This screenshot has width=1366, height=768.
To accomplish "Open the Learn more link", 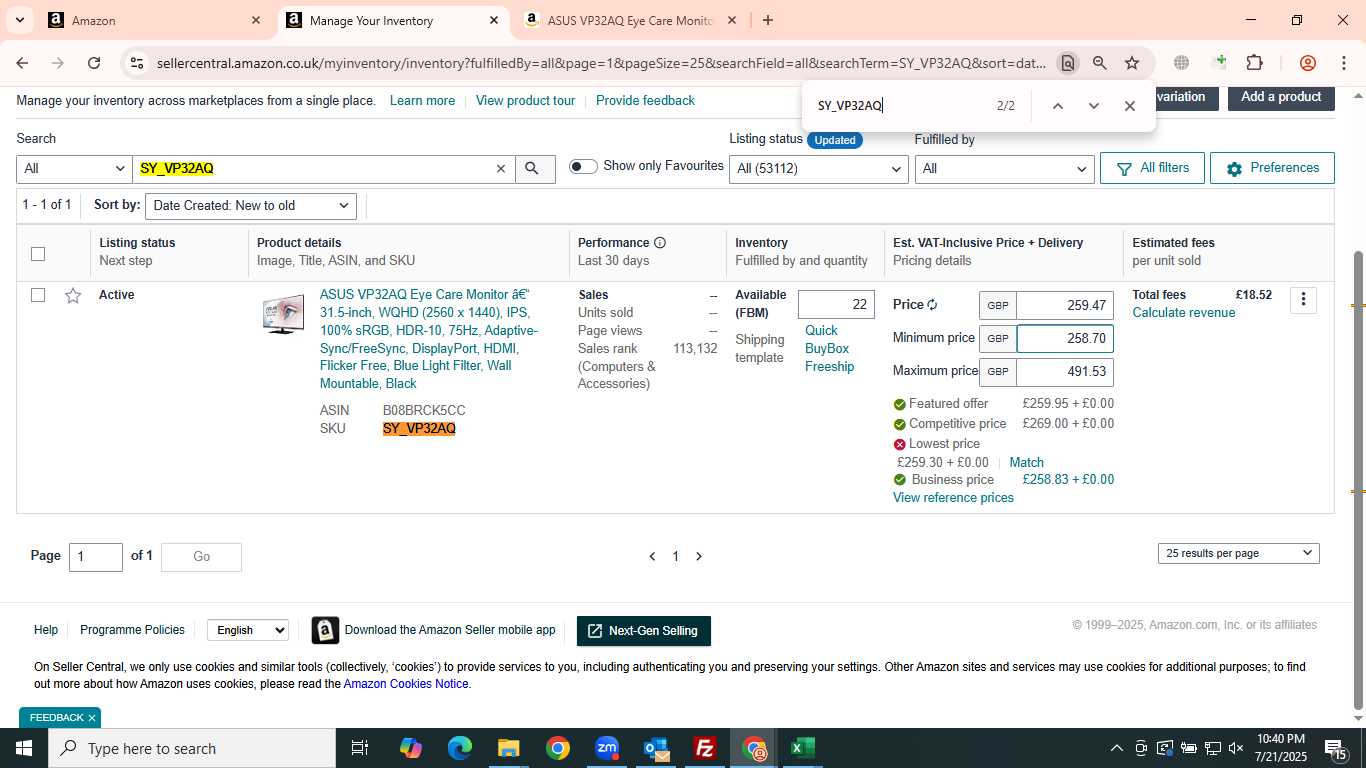I will coord(422,101).
